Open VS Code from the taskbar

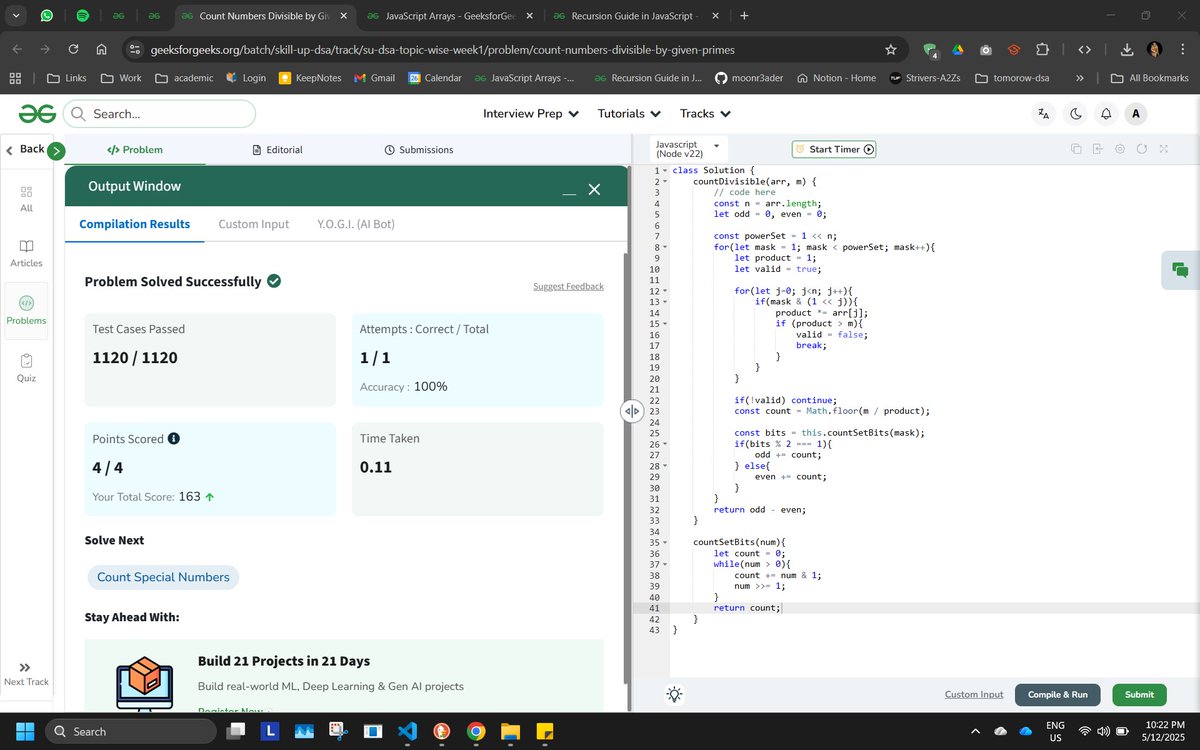[407, 731]
